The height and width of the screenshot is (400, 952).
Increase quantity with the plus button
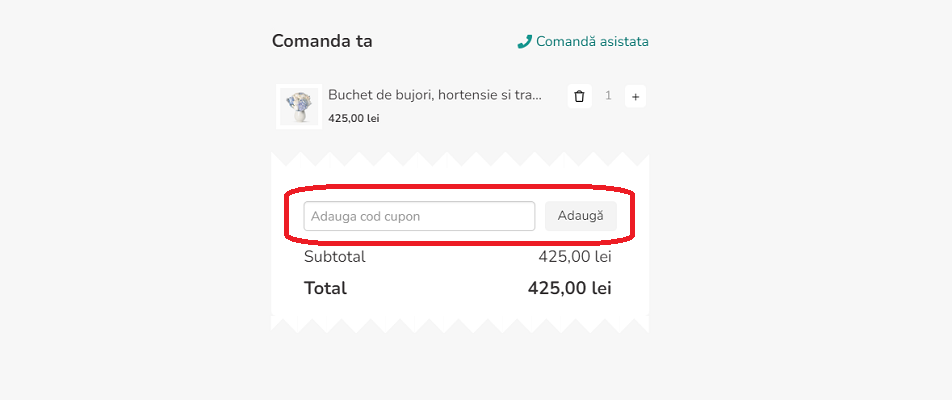[x=636, y=97]
